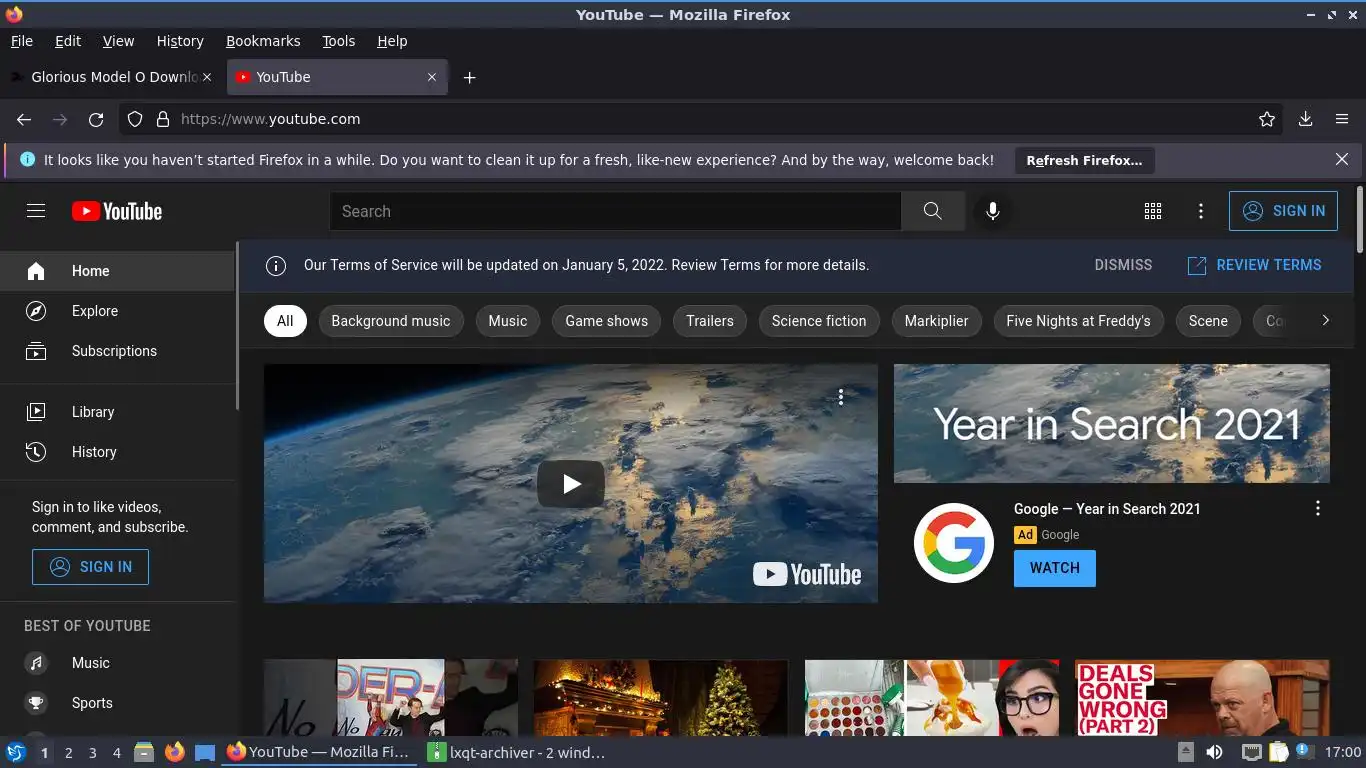Screen dimensions: 1366x768
Task: Select the Markiplier chip
Action: click(x=937, y=321)
